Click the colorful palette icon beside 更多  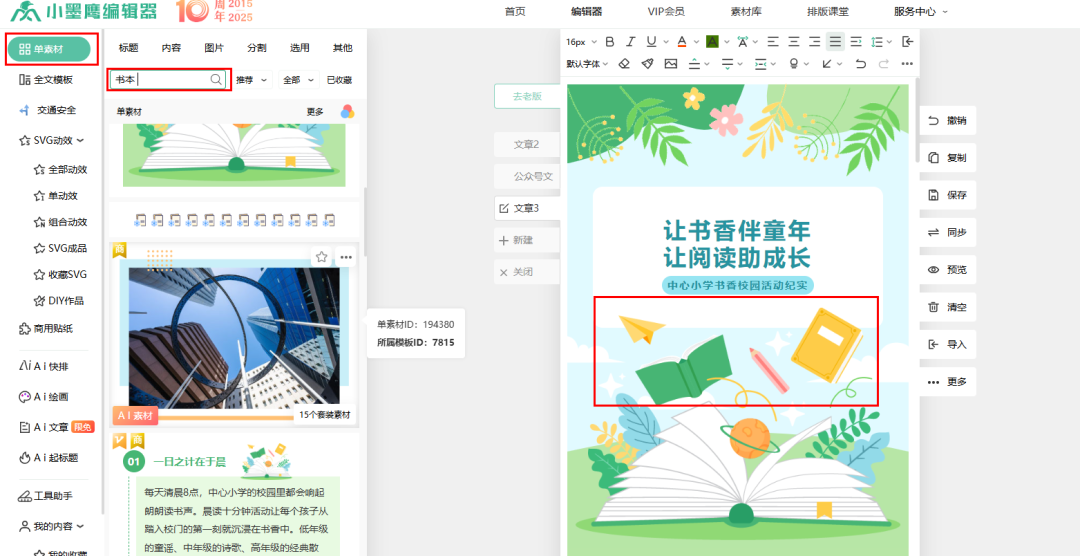coord(347,111)
